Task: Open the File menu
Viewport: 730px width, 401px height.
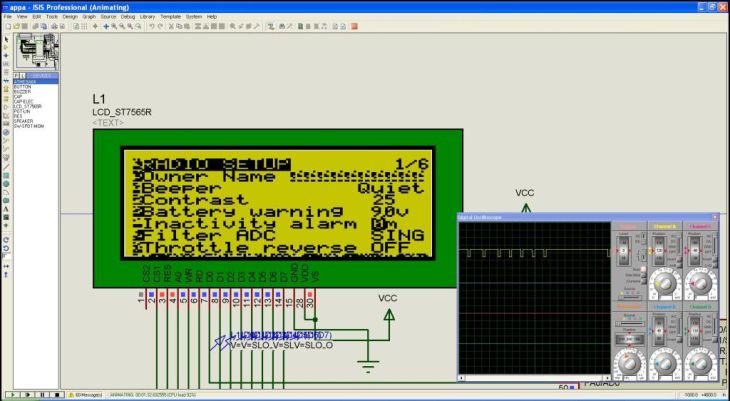Action: (7, 16)
